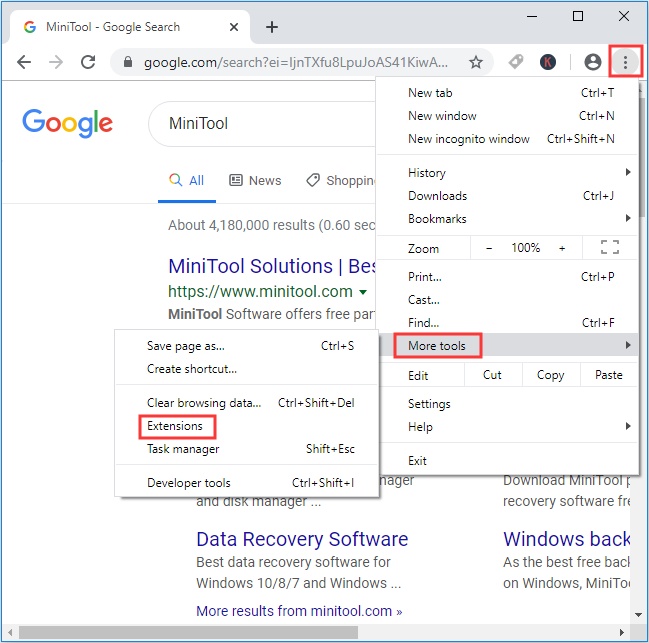Click the back navigation arrow
The image size is (649, 643).
pos(24,62)
